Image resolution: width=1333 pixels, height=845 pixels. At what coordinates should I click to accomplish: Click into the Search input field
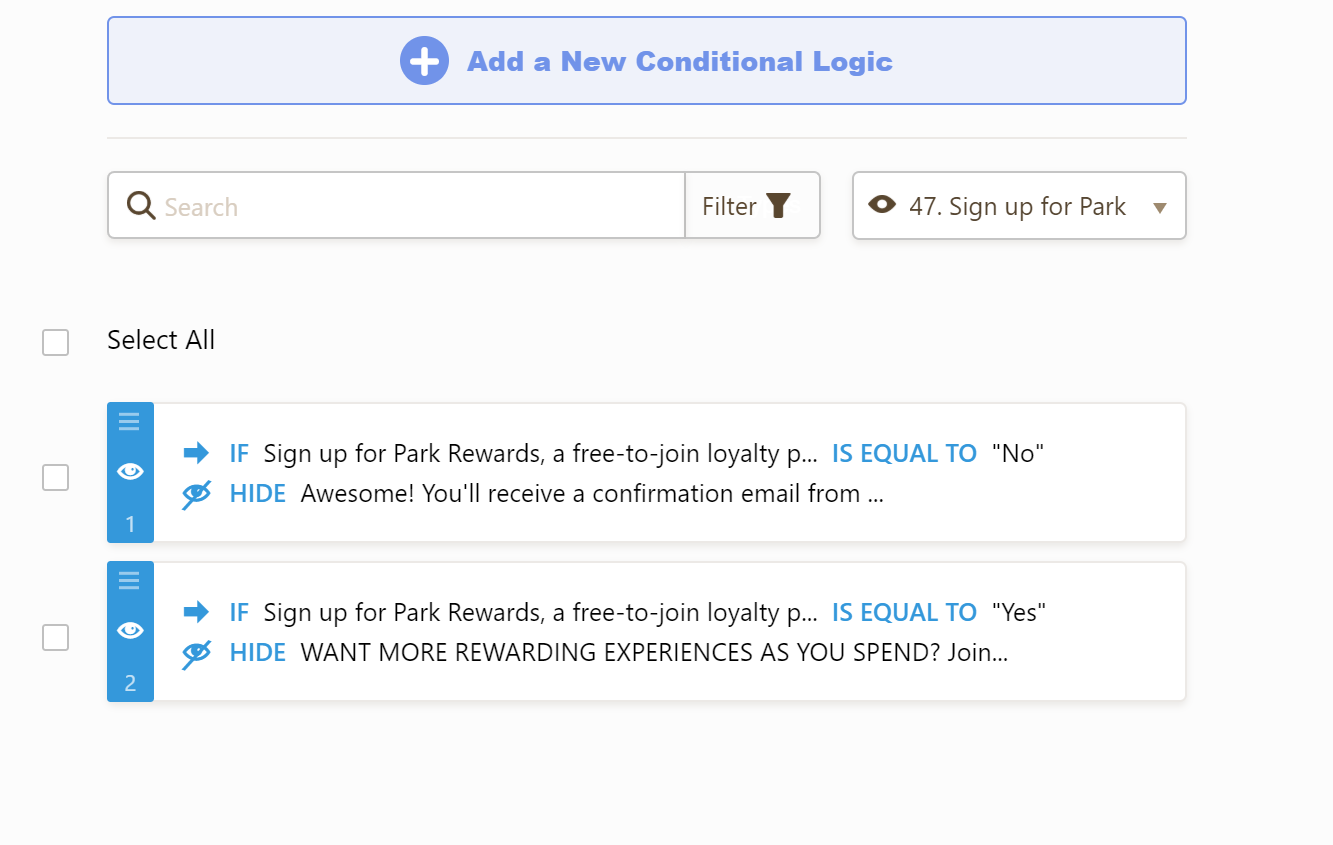420,206
